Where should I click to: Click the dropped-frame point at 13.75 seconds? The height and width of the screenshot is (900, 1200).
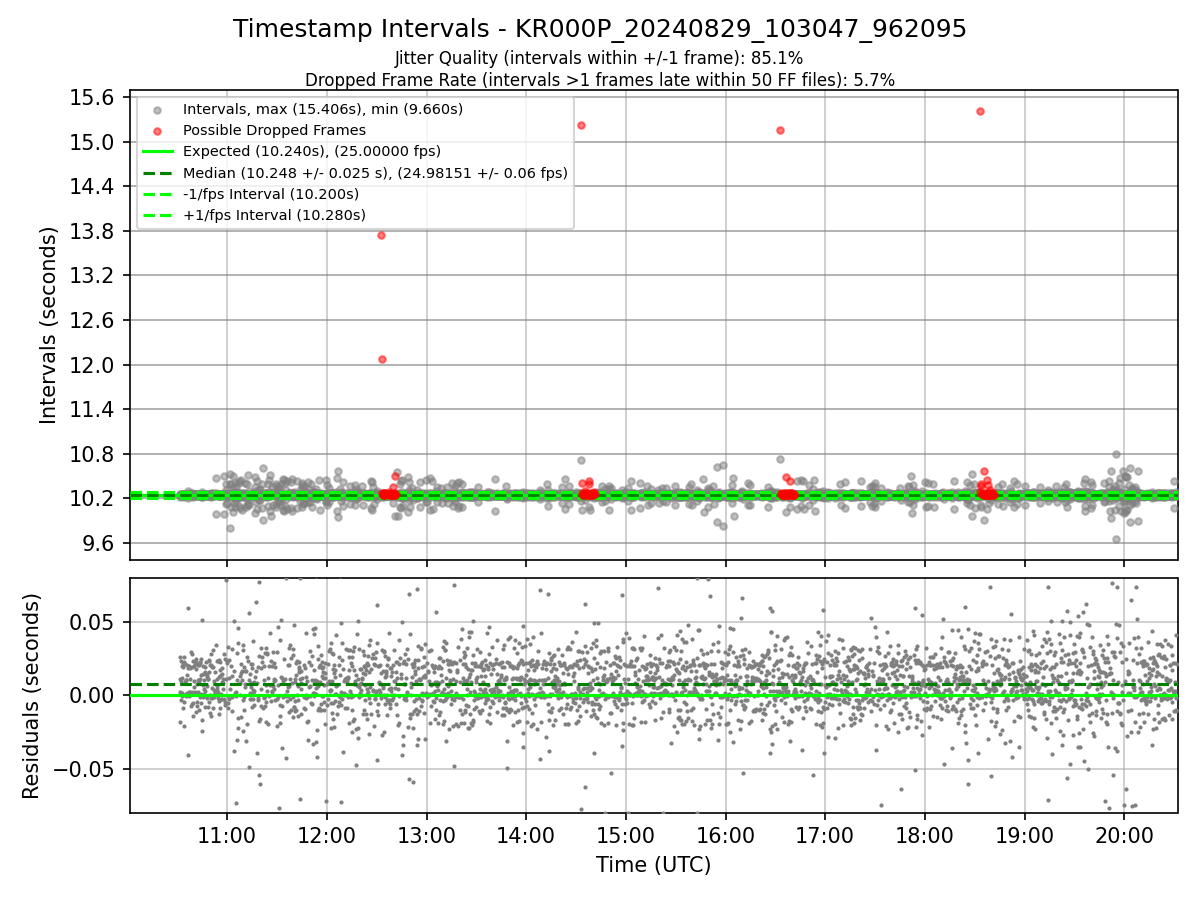[x=381, y=235]
